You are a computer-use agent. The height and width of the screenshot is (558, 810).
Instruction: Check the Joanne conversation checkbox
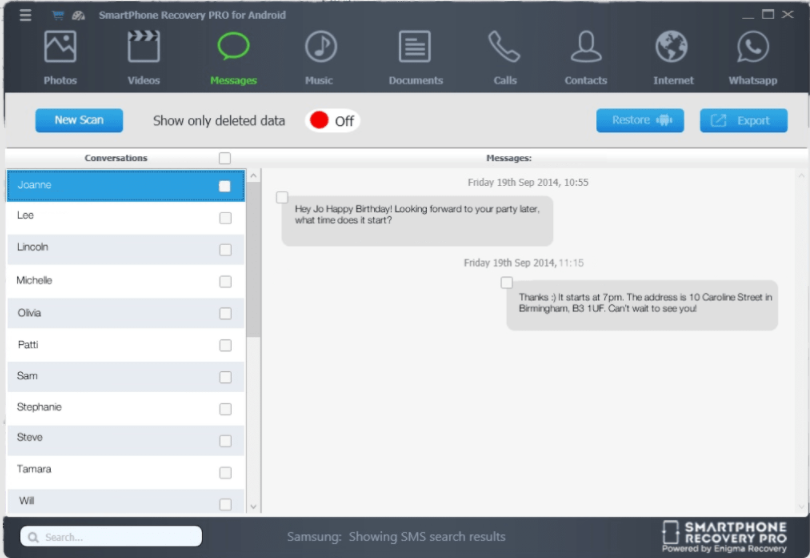pos(225,186)
